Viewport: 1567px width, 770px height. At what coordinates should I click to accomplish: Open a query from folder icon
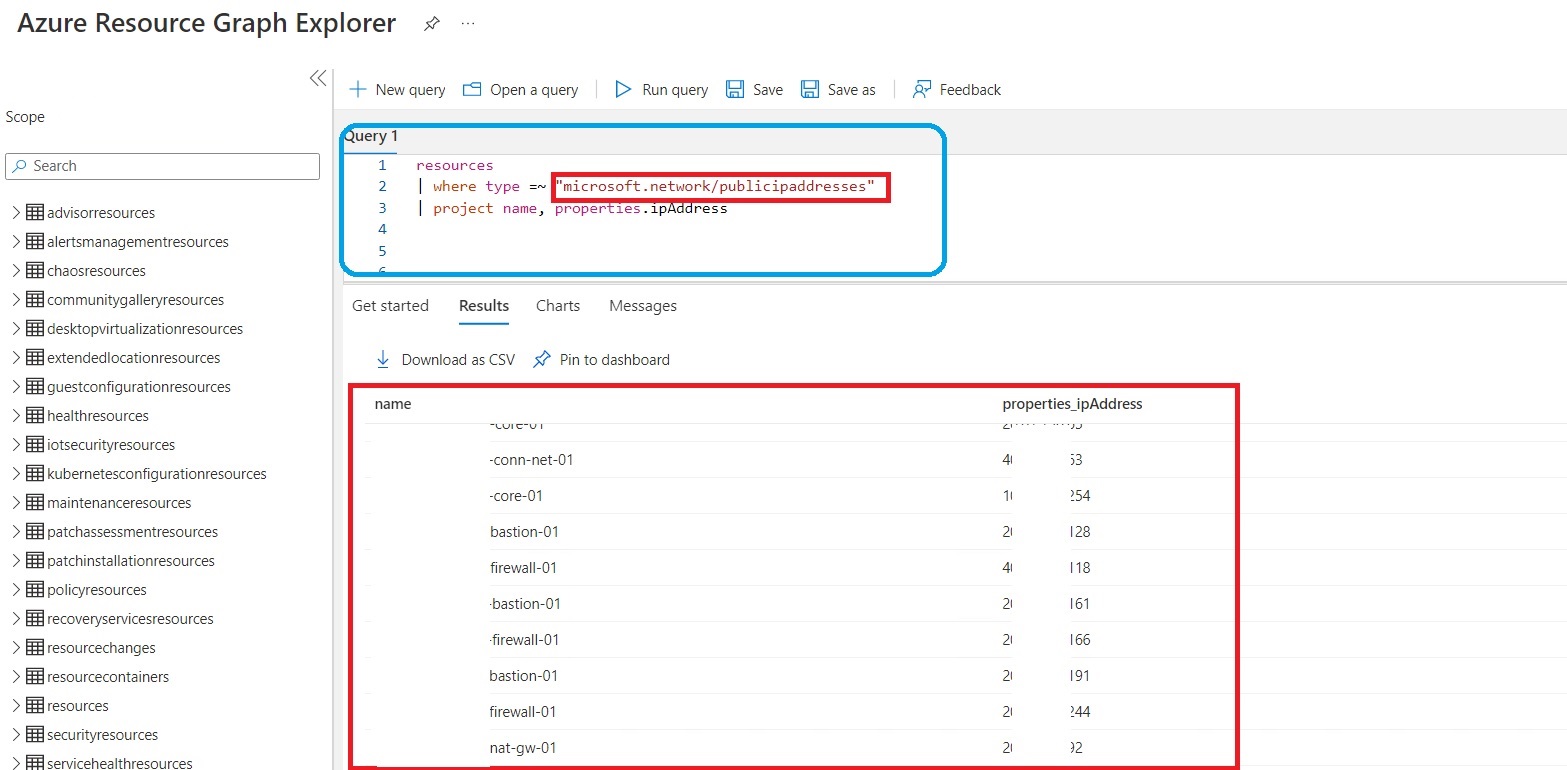click(x=472, y=90)
